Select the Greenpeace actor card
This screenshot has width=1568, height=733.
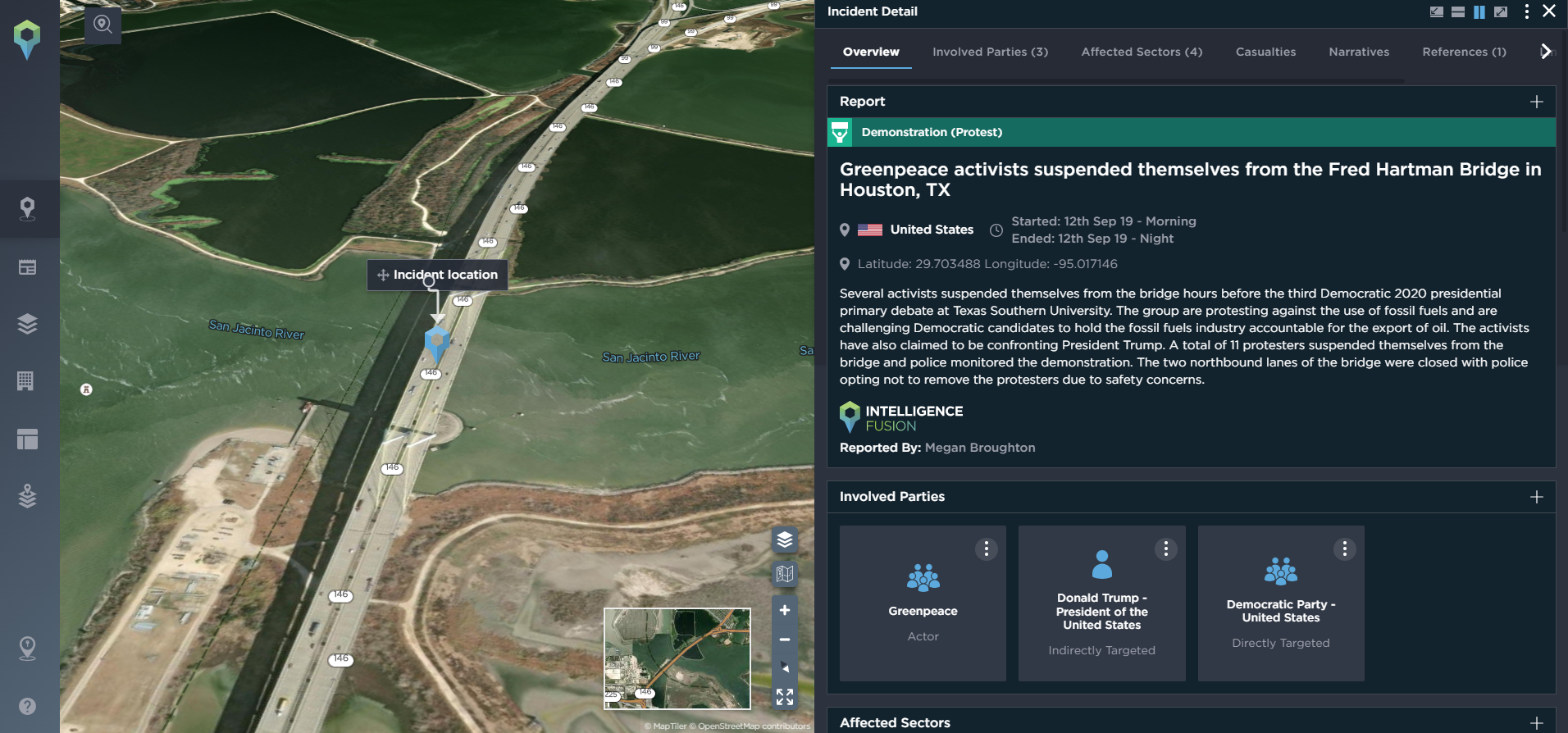tap(923, 603)
